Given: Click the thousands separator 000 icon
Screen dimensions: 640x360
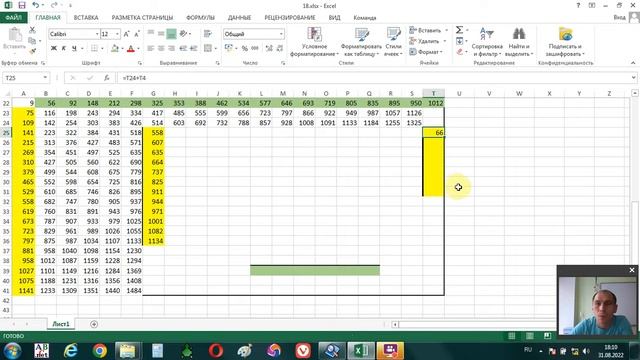Looking at the screenshot, I should 255,48.
